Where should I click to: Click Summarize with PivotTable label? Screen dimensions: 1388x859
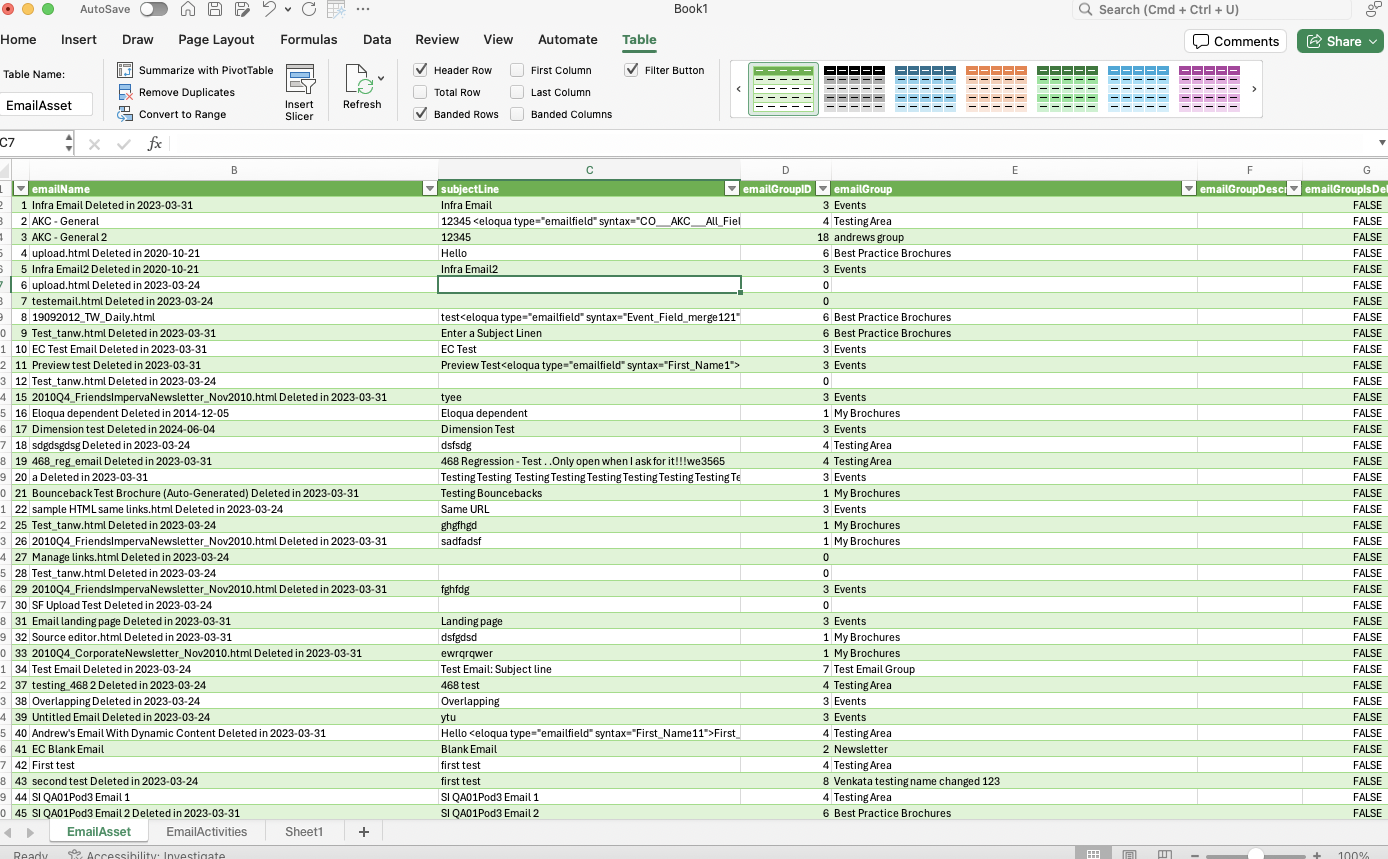pyautogui.click(x=206, y=70)
